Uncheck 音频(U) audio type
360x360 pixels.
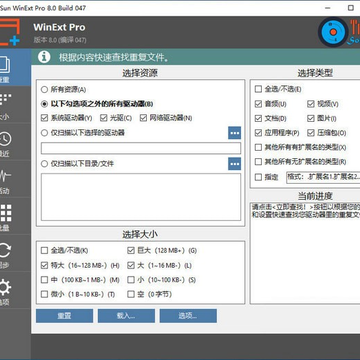(x=258, y=104)
